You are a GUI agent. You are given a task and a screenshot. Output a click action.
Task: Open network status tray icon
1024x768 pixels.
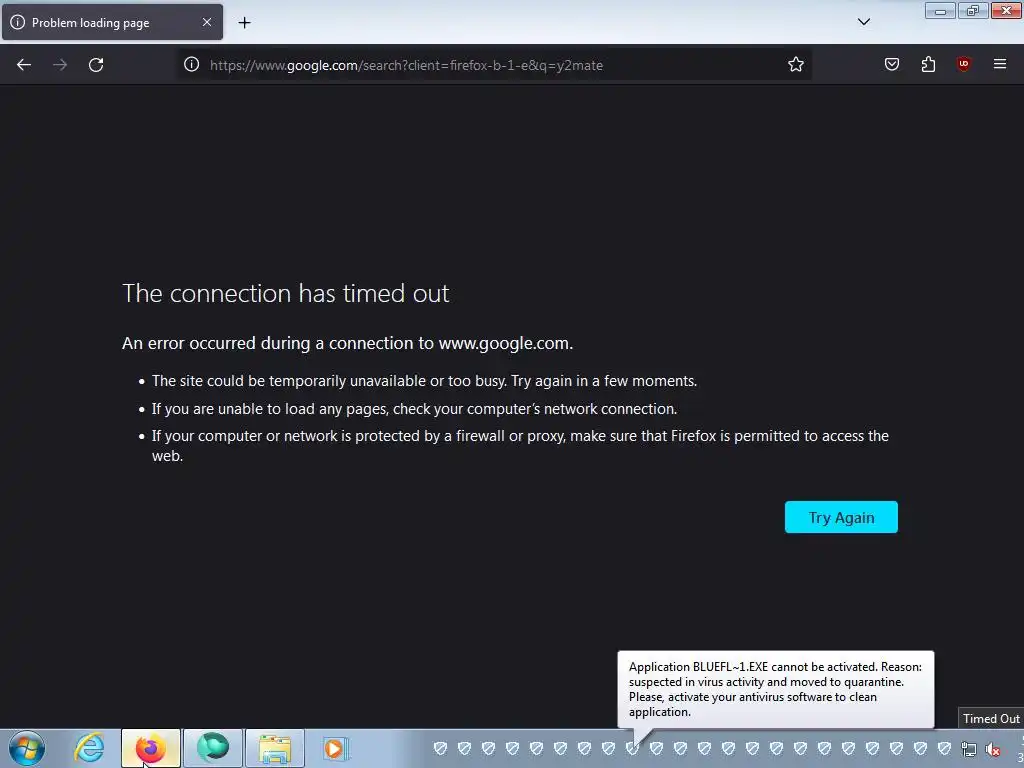969,749
